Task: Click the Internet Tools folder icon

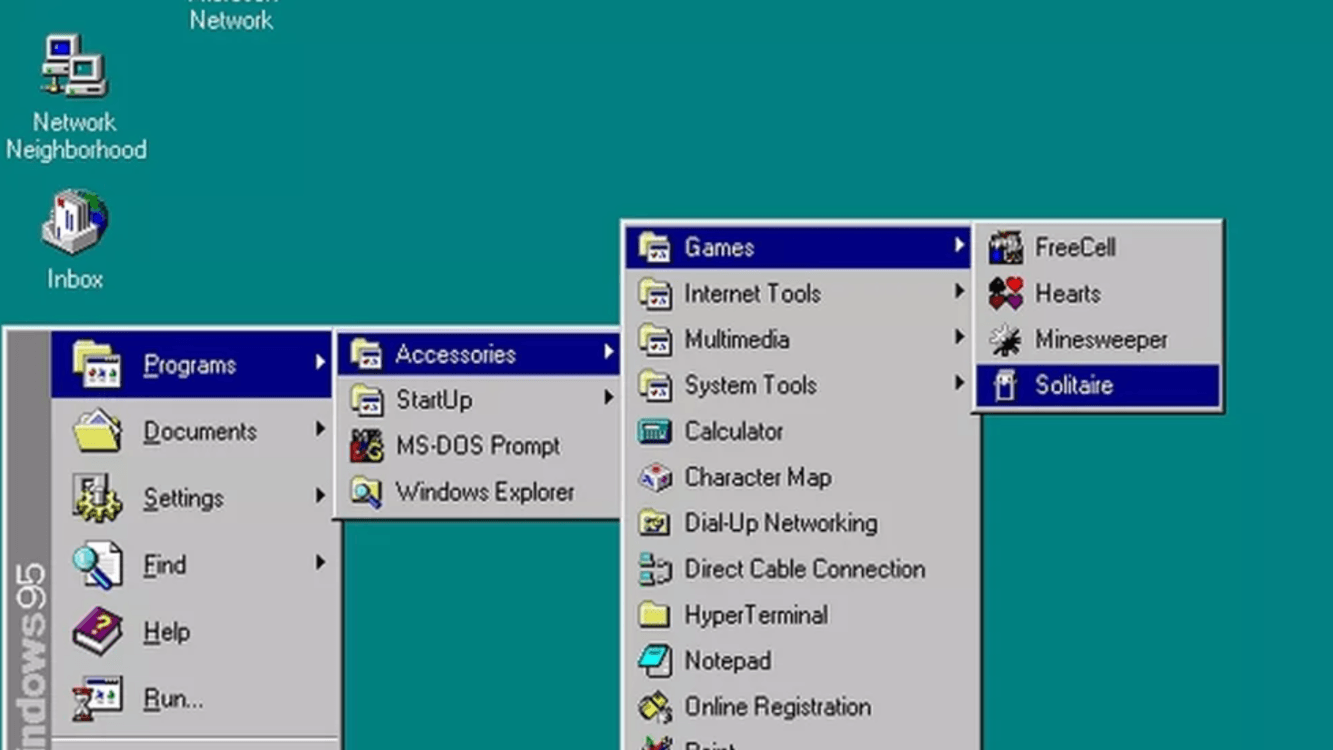Action: 655,293
